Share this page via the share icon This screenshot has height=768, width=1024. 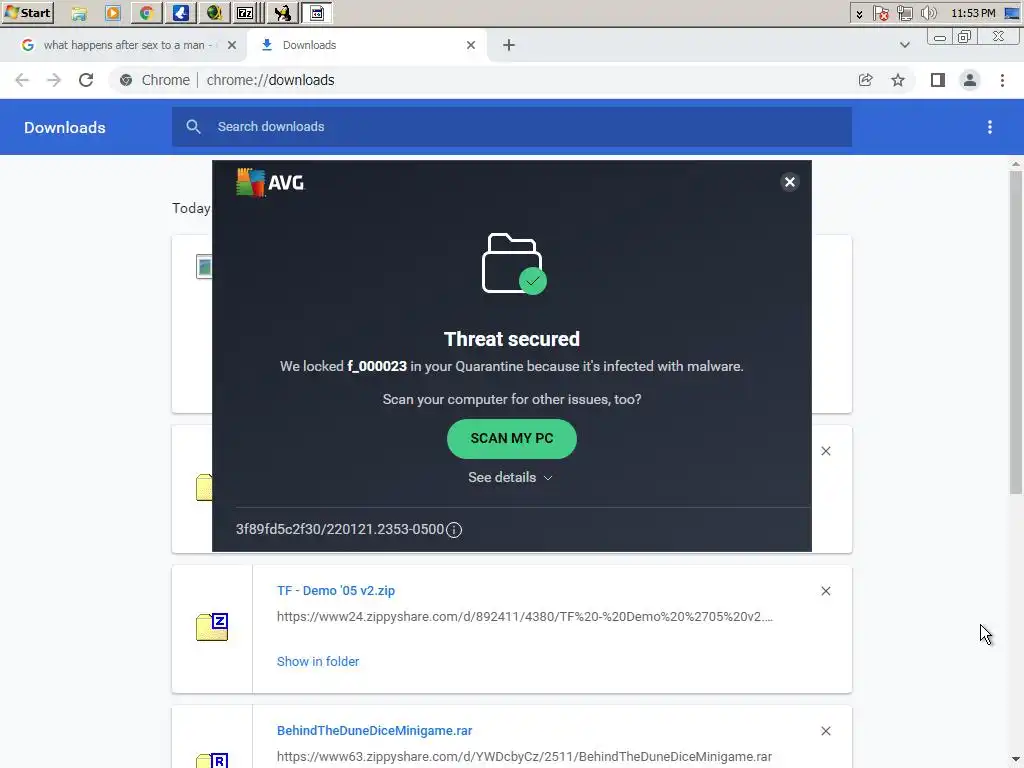click(x=865, y=80)
